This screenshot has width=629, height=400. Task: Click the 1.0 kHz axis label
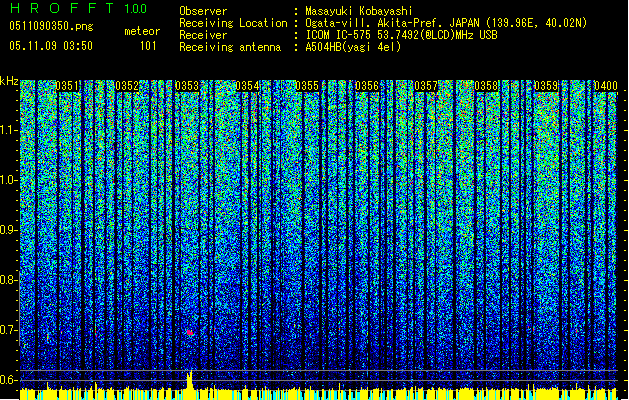(x=8, y=181)
